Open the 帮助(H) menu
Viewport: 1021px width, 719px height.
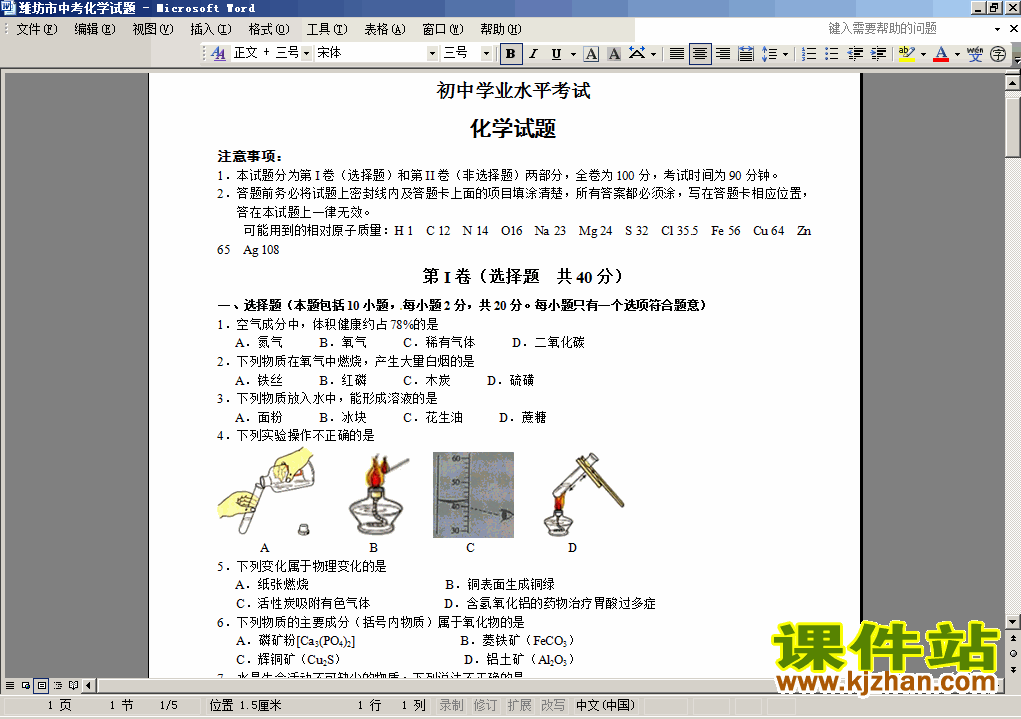click(x=501, y=29)
